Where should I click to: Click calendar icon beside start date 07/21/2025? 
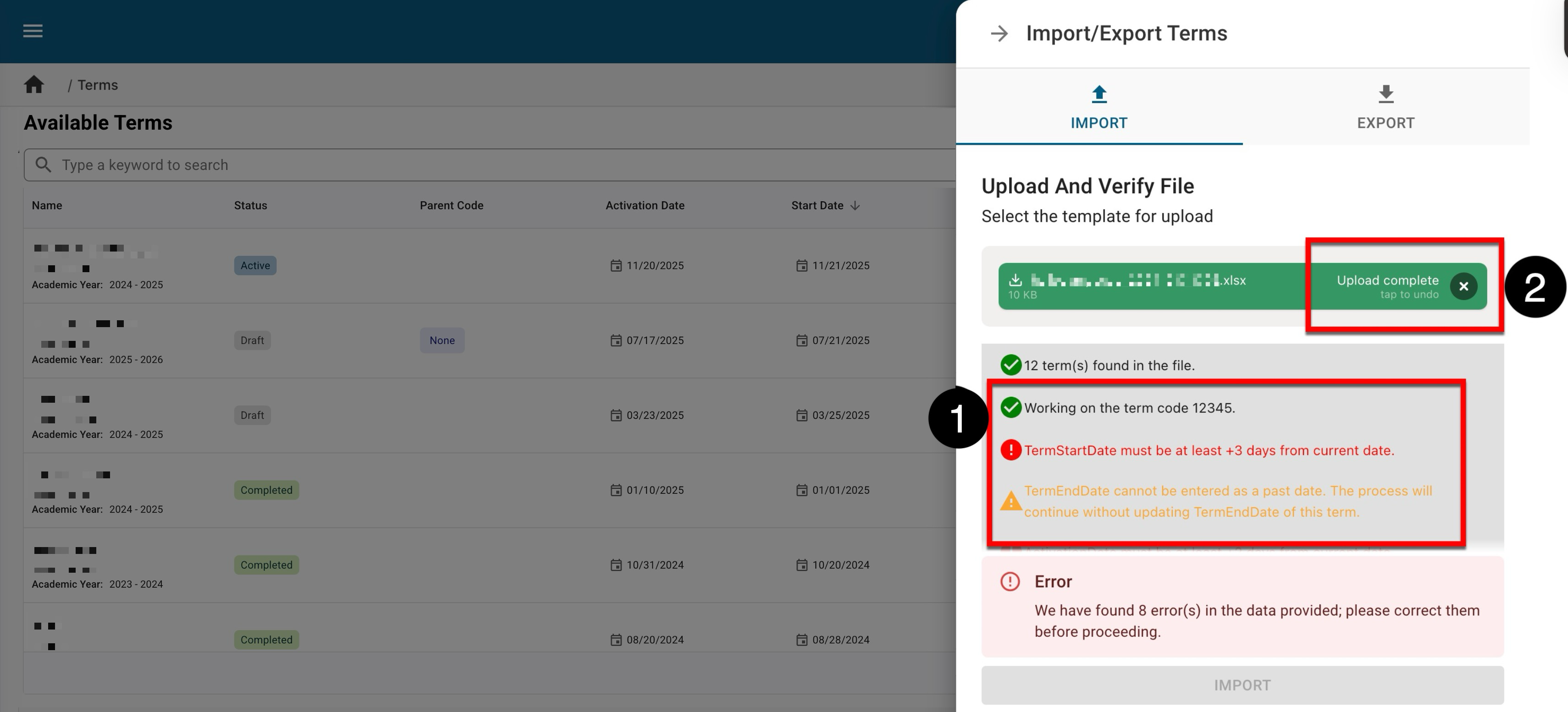802,341
